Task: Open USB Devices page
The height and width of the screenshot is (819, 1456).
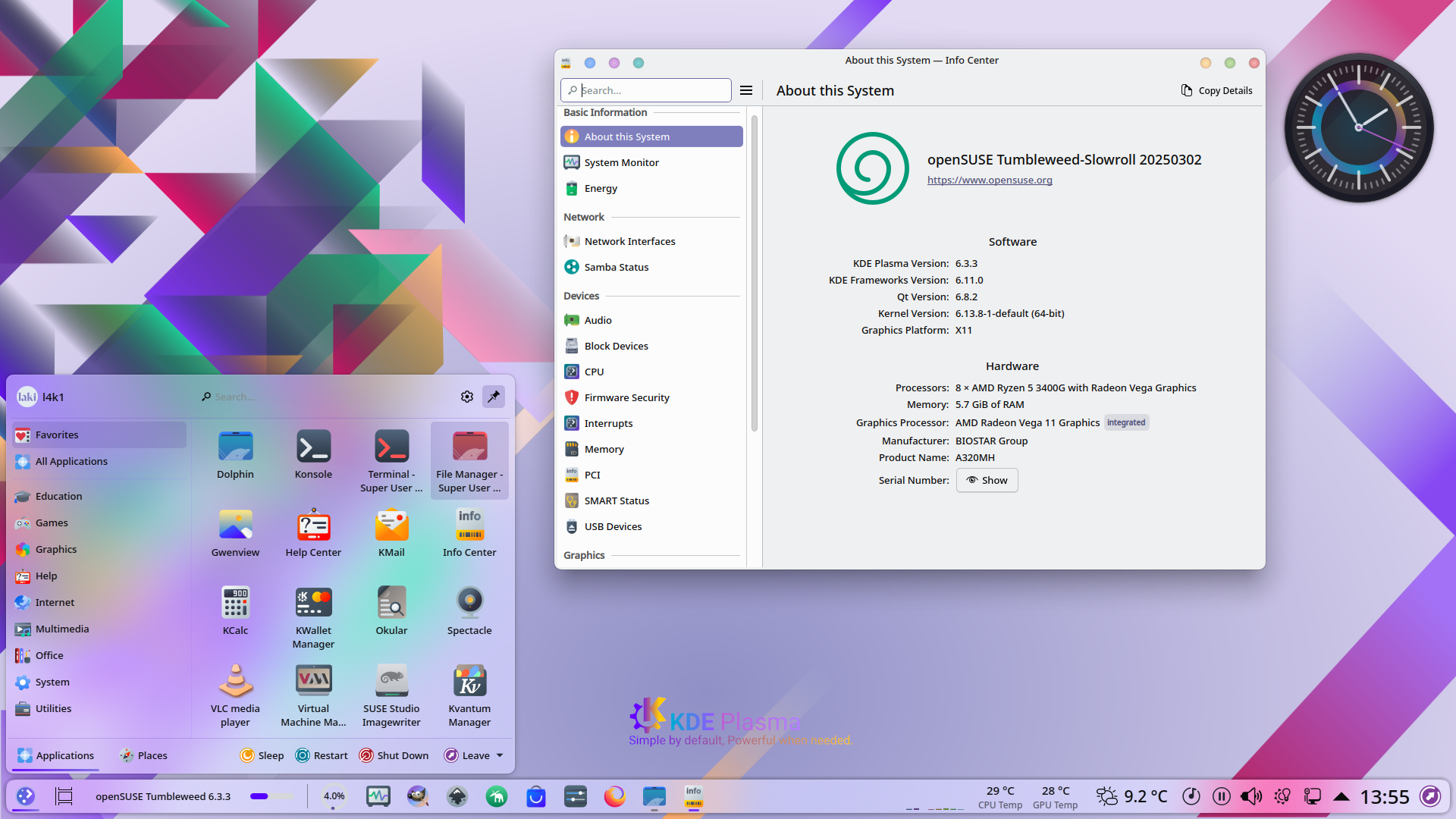Action: 651,526
